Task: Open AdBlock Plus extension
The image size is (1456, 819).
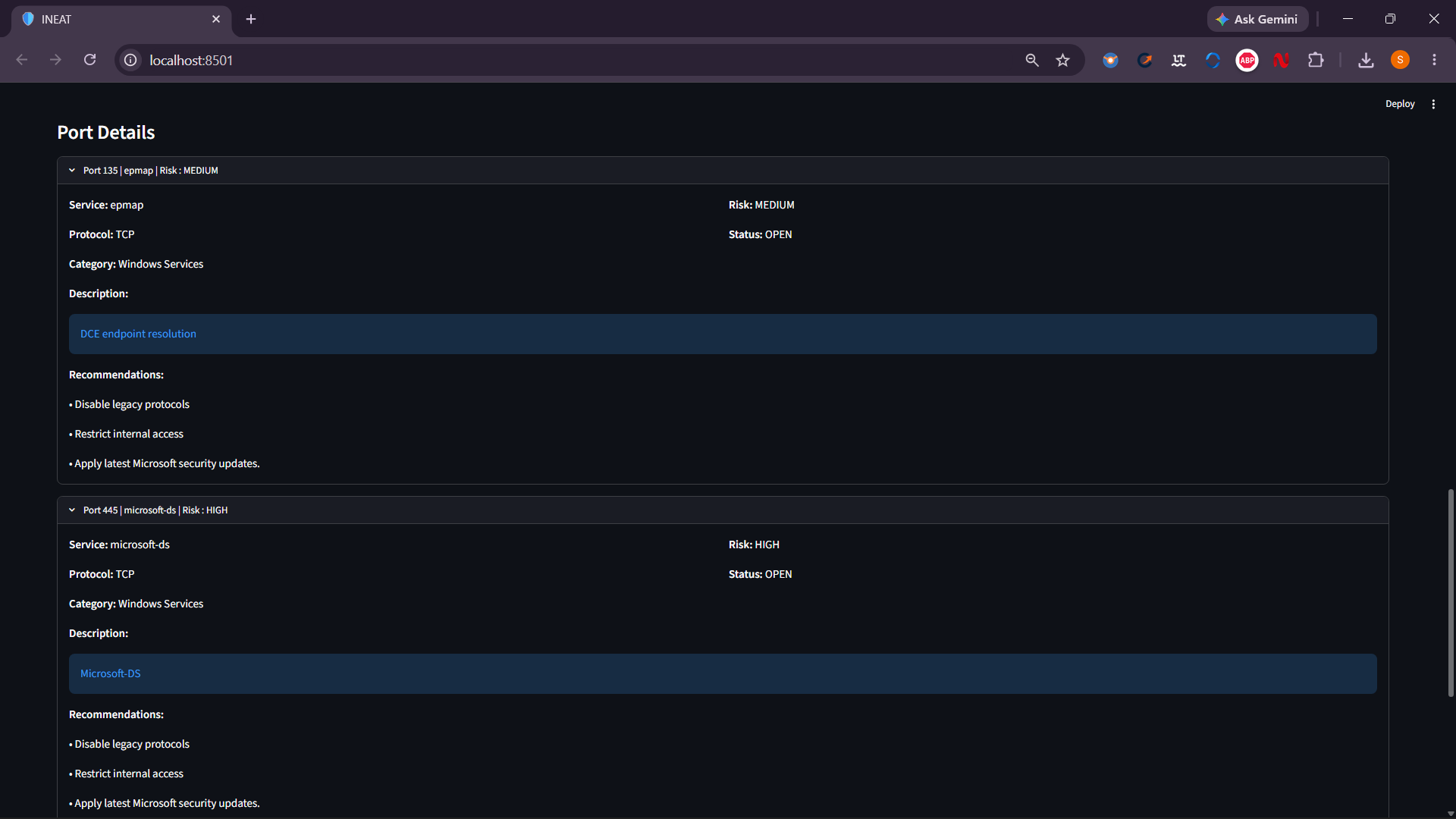Action: click(x=1247, y=60)
